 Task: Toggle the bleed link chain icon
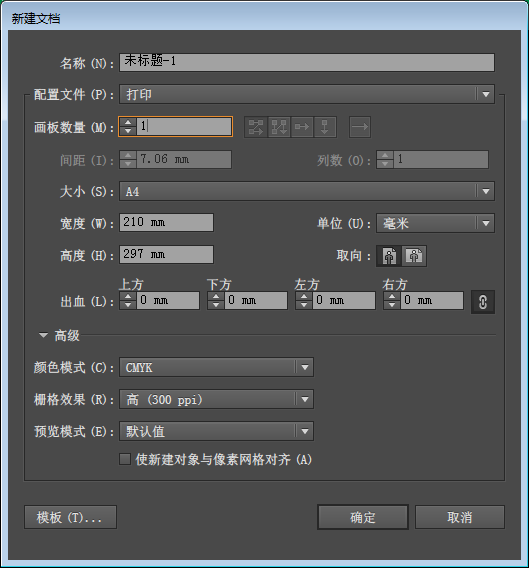[483, 302]
